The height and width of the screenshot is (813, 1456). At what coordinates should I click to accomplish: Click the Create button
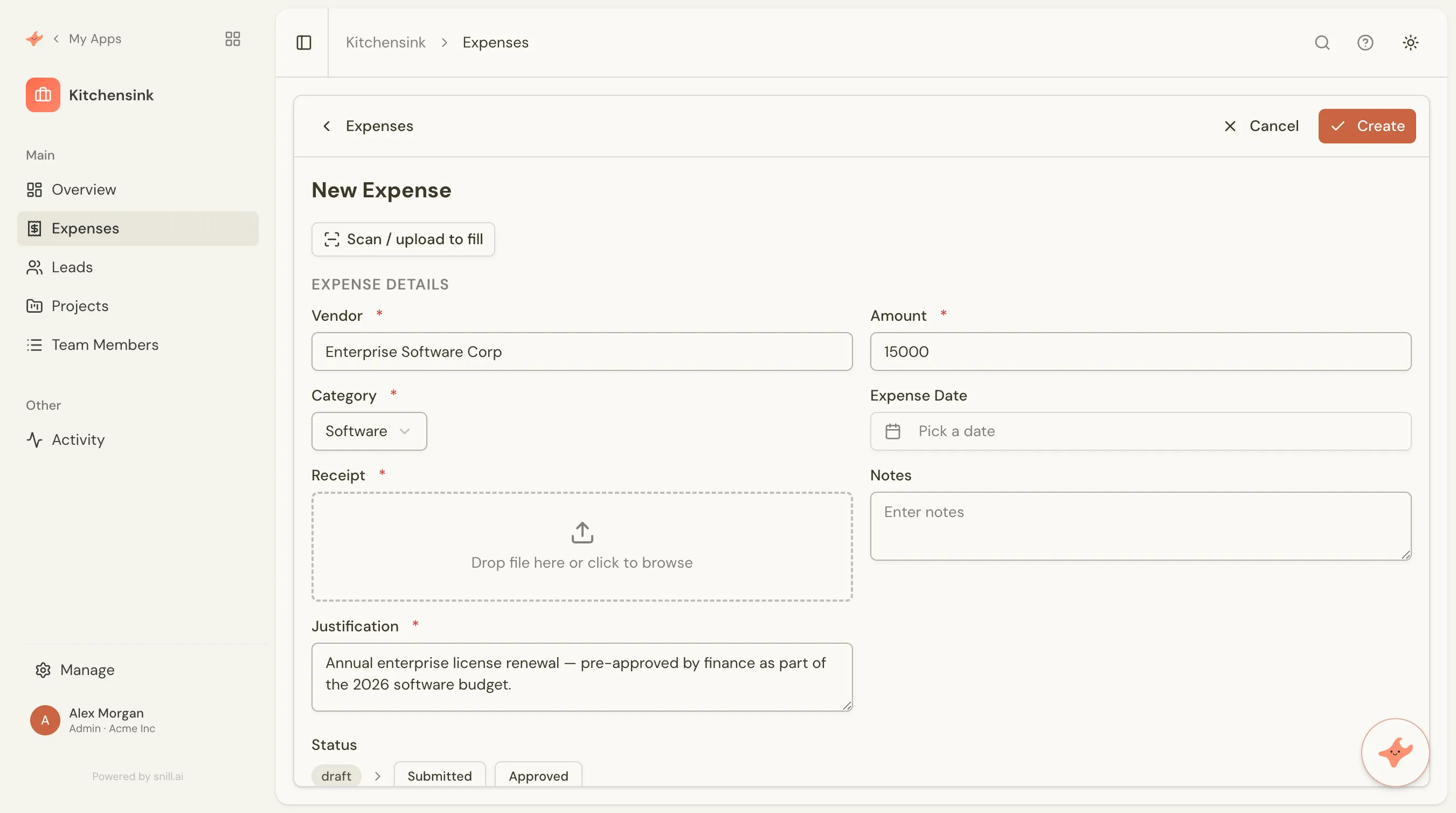(x=1366, y=126)
